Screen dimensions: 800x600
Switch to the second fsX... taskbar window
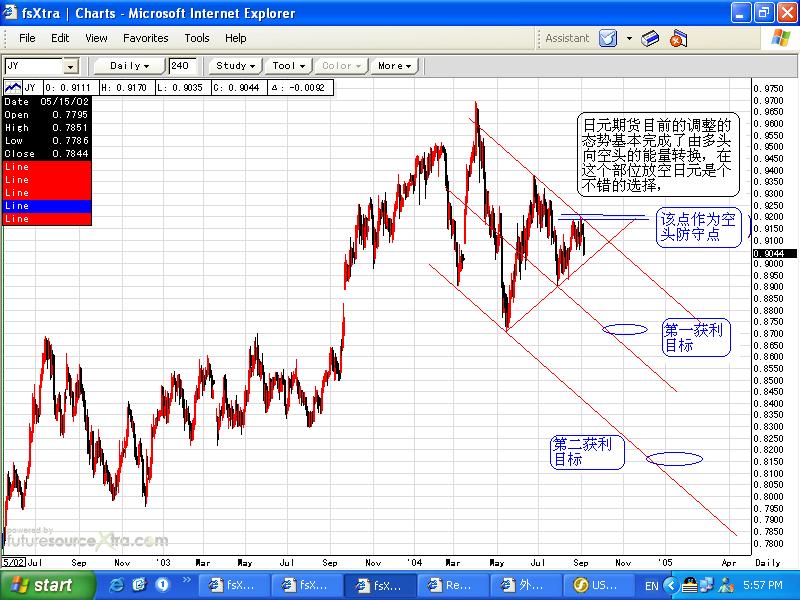pyautogui.click(x=306, y=585)
